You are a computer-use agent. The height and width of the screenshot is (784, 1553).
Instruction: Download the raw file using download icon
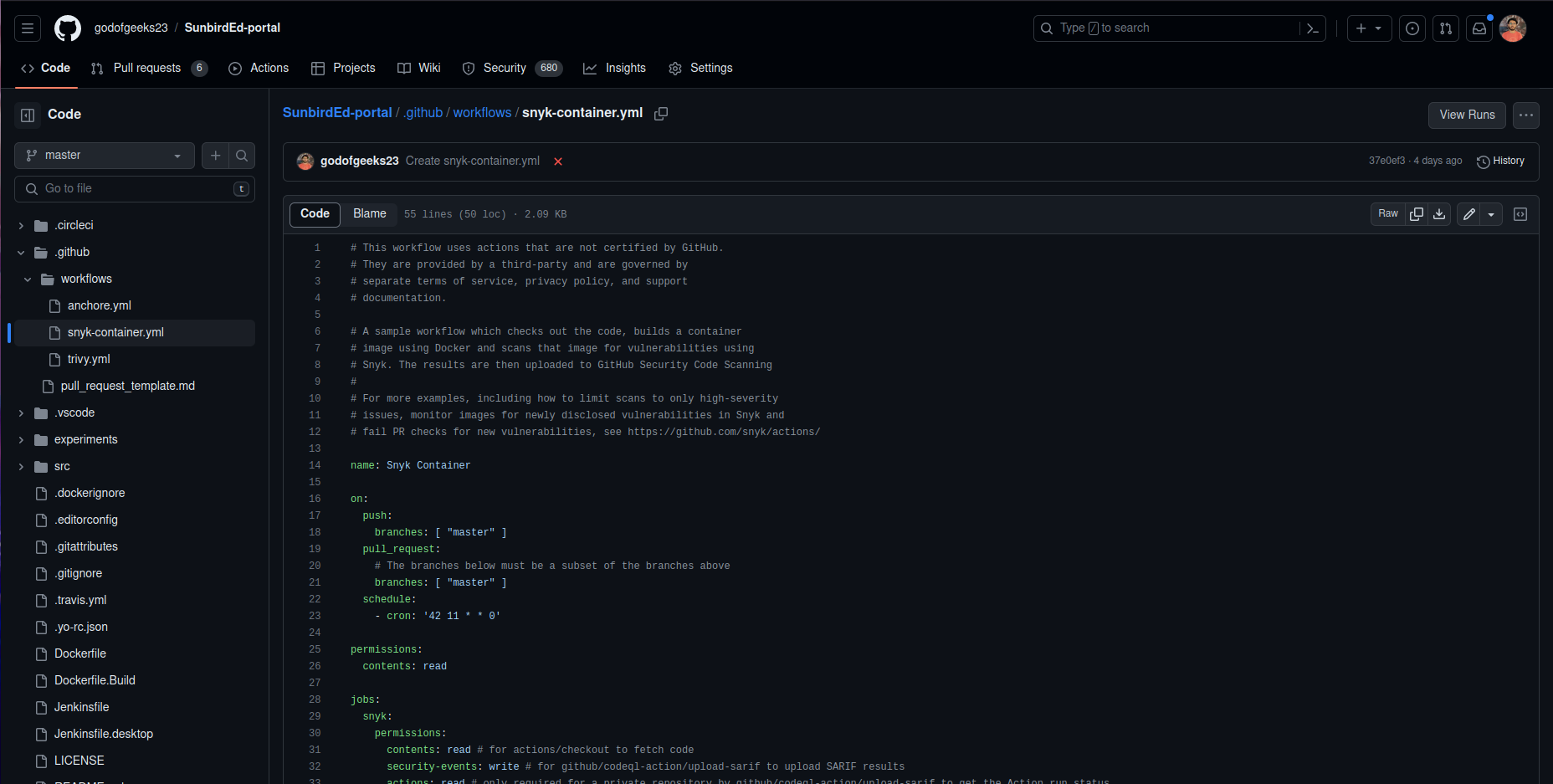pos(1438,214)
